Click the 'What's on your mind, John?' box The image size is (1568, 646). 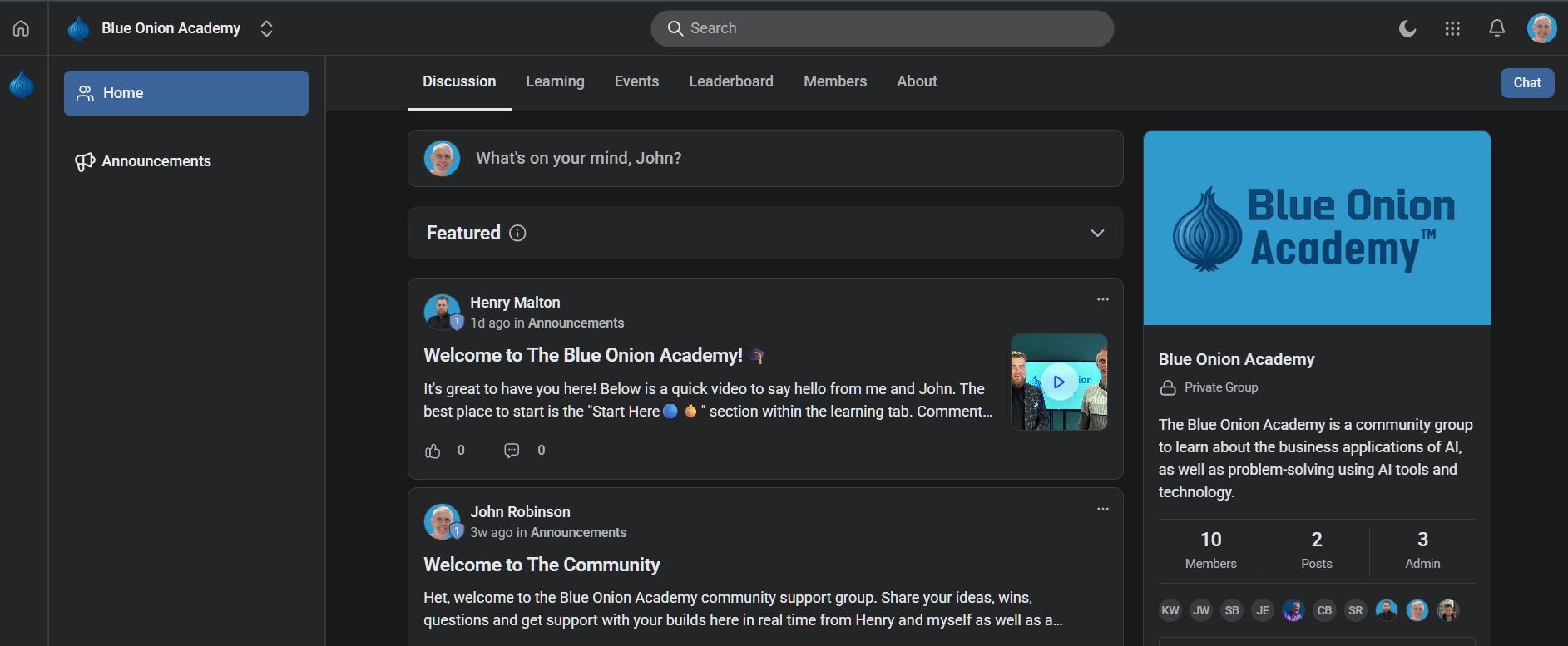coord(765,158)
